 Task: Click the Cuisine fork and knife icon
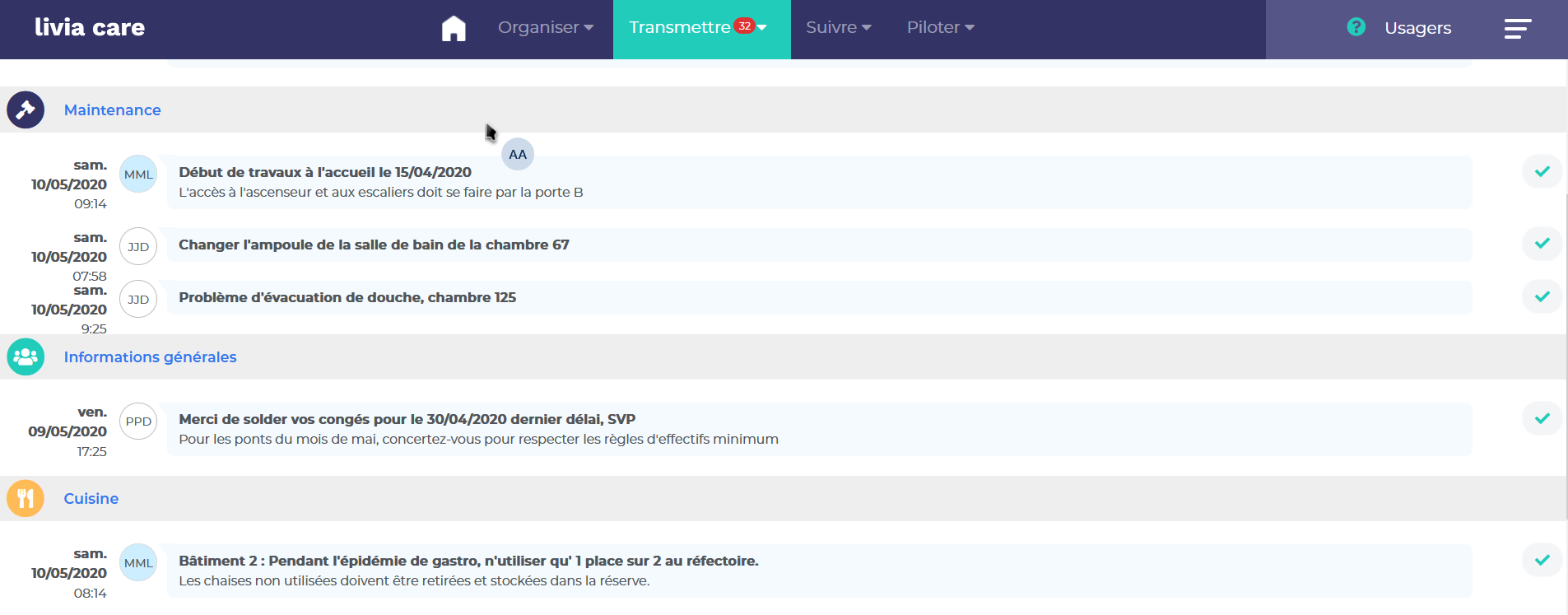pyautogui.click(x=26, y=498)
